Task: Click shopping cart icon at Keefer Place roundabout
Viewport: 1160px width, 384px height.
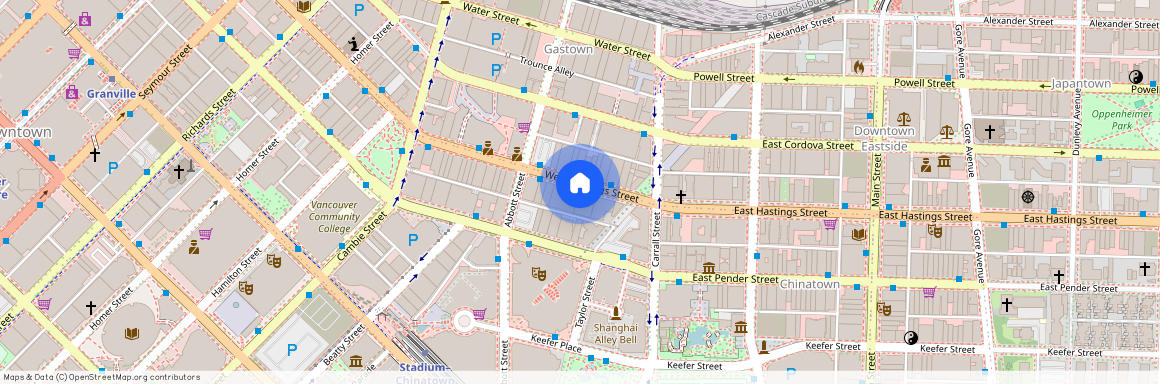Action: (x=479, y=314)
